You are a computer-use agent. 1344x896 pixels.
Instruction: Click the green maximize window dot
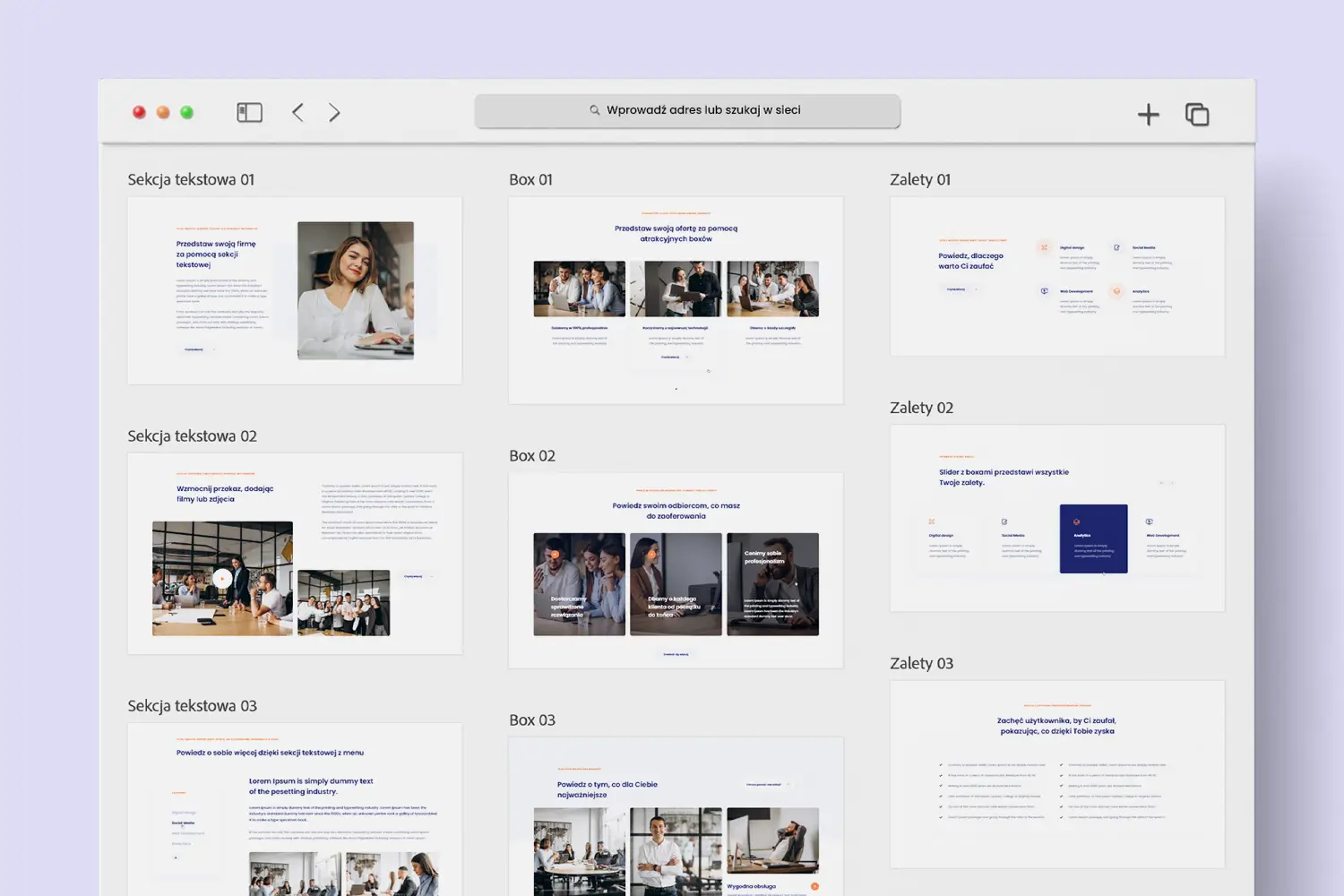pyautogui.click(x=186, y=112)
